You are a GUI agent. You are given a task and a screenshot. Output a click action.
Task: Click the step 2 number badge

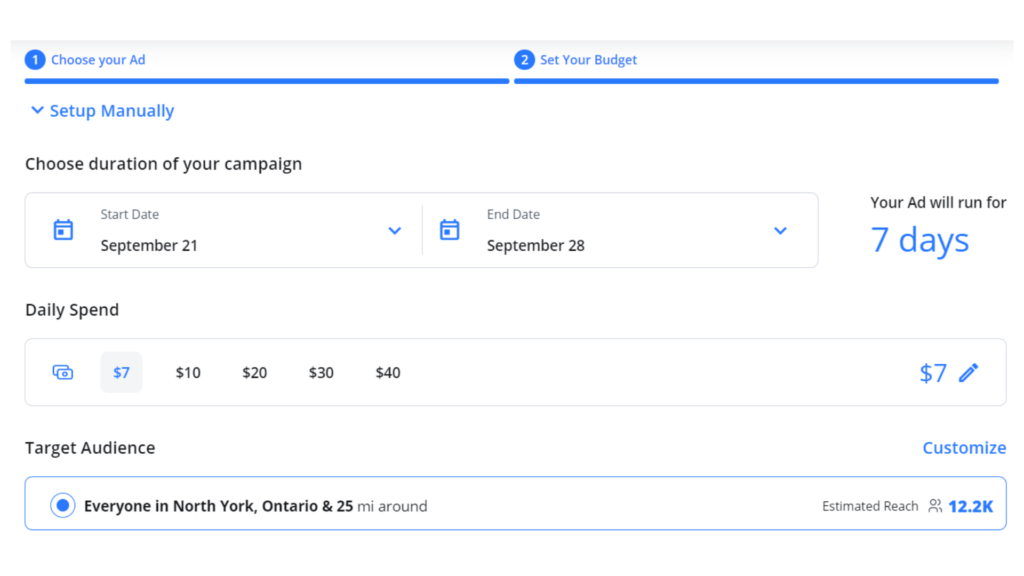[x=524, y=60]
